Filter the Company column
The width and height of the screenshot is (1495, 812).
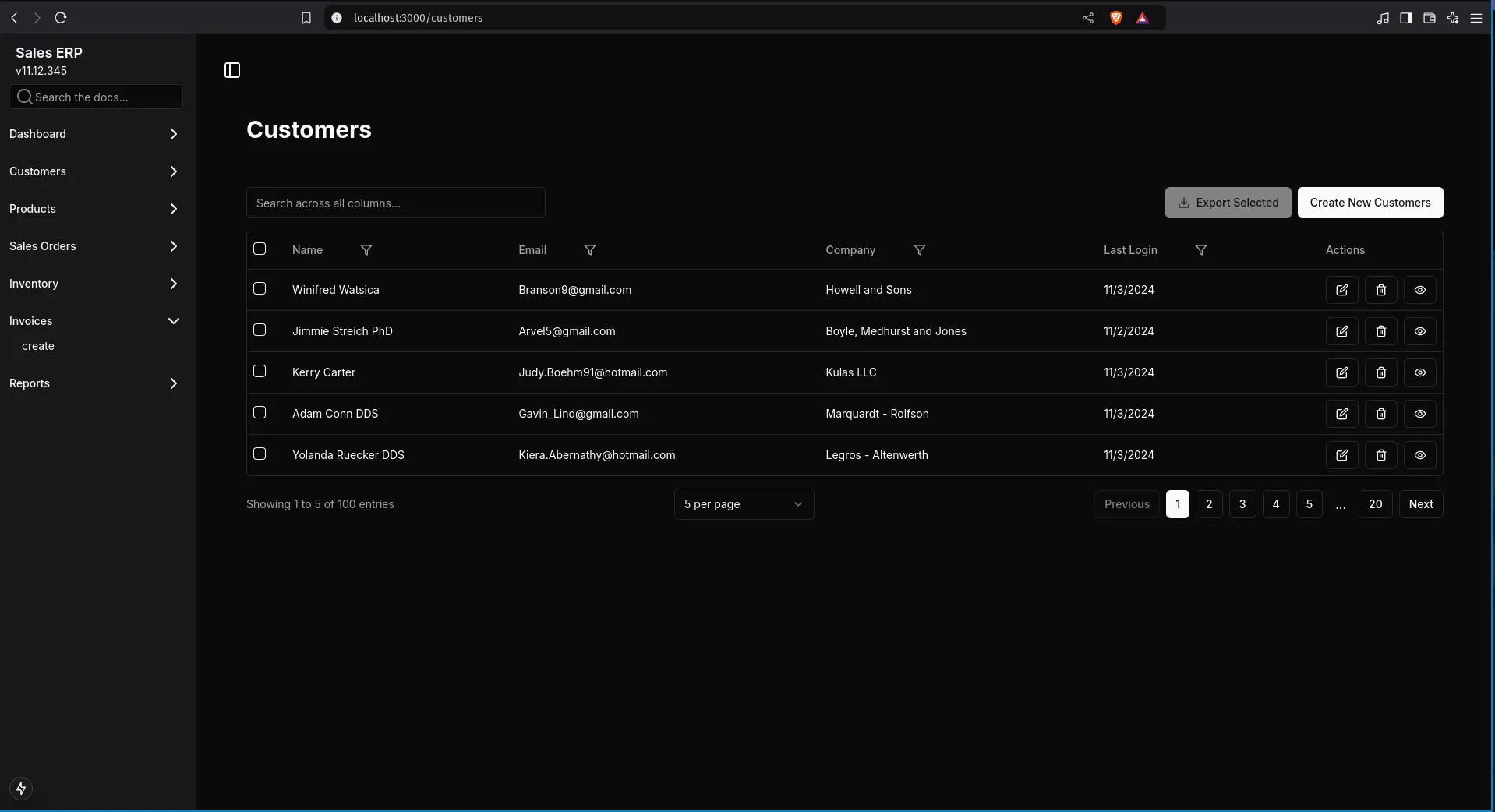point(920,250)
